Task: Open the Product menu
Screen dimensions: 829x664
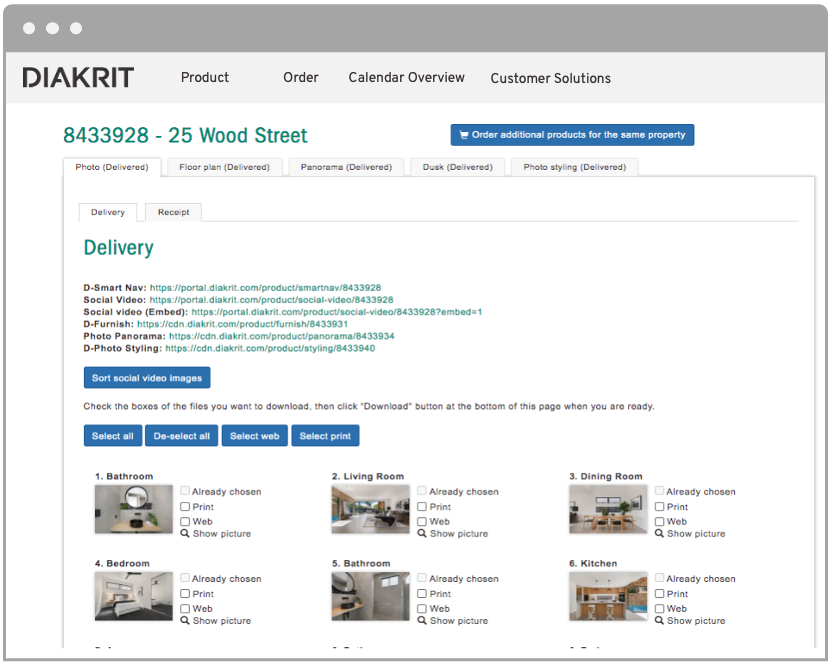Action: coord(205,77)
